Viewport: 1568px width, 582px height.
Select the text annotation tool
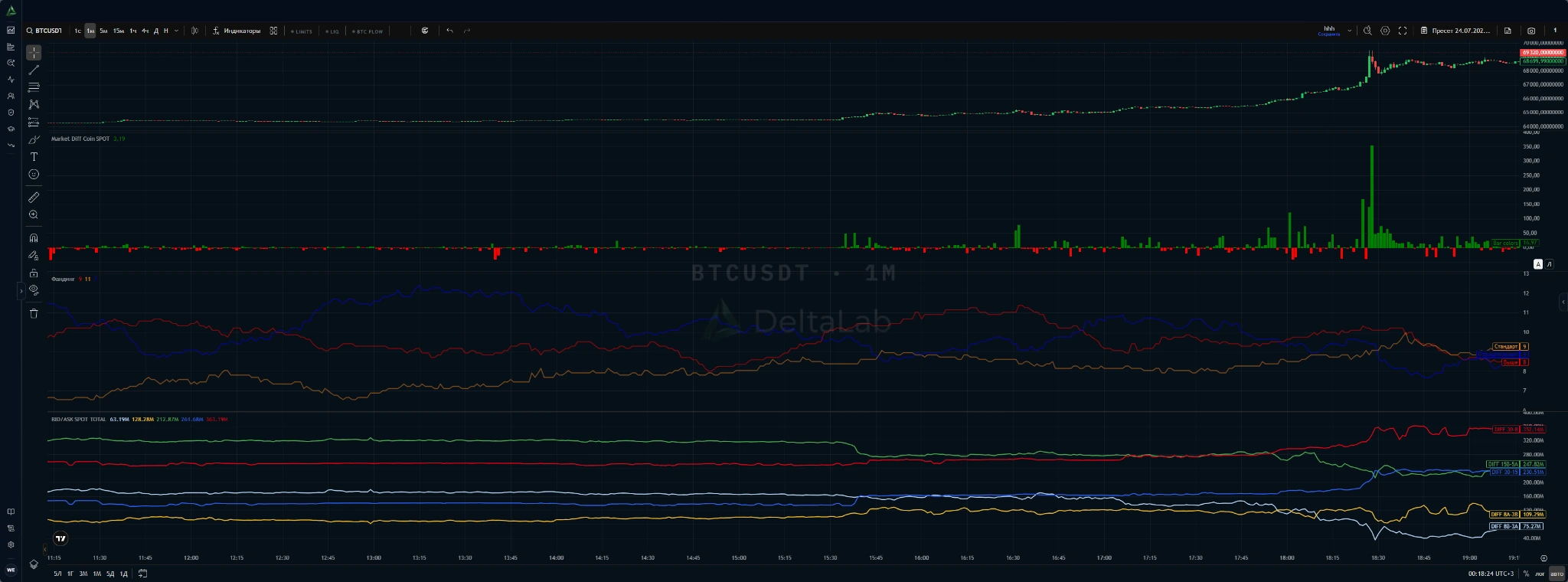(34, 156)
